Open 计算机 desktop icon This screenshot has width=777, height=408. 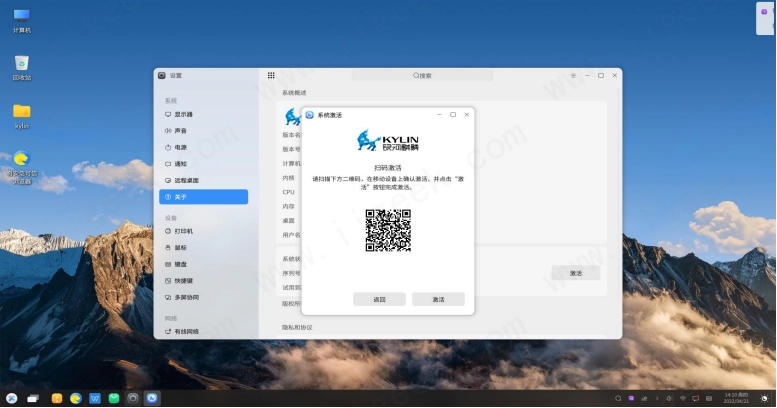click(21, 18)
